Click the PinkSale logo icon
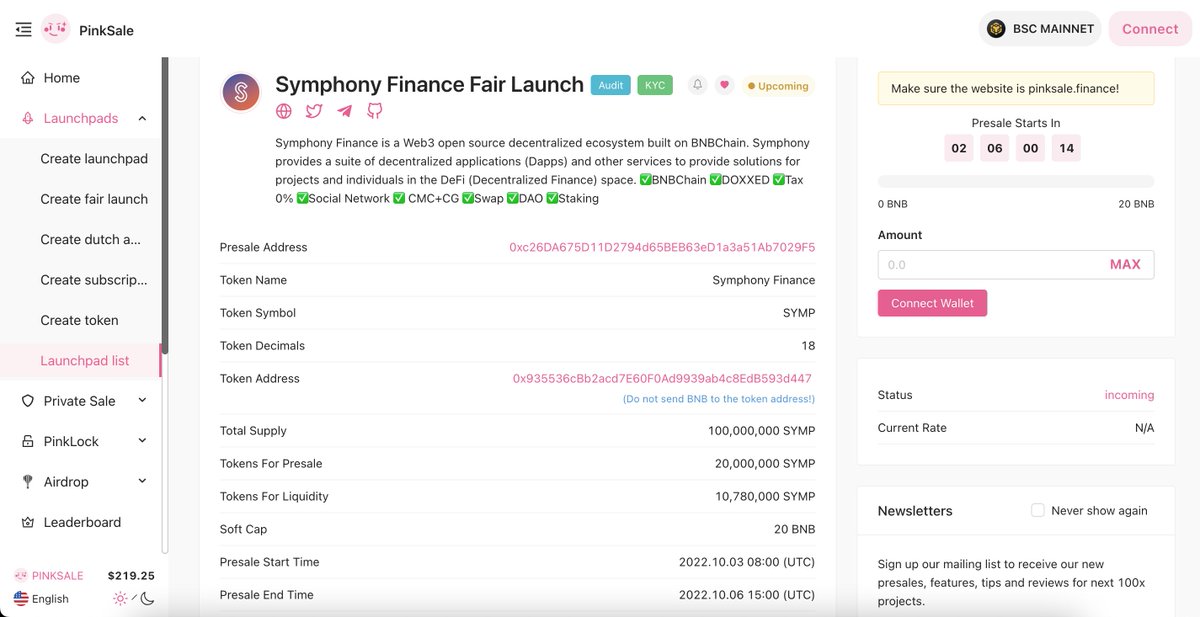 [x=56, y=30]
